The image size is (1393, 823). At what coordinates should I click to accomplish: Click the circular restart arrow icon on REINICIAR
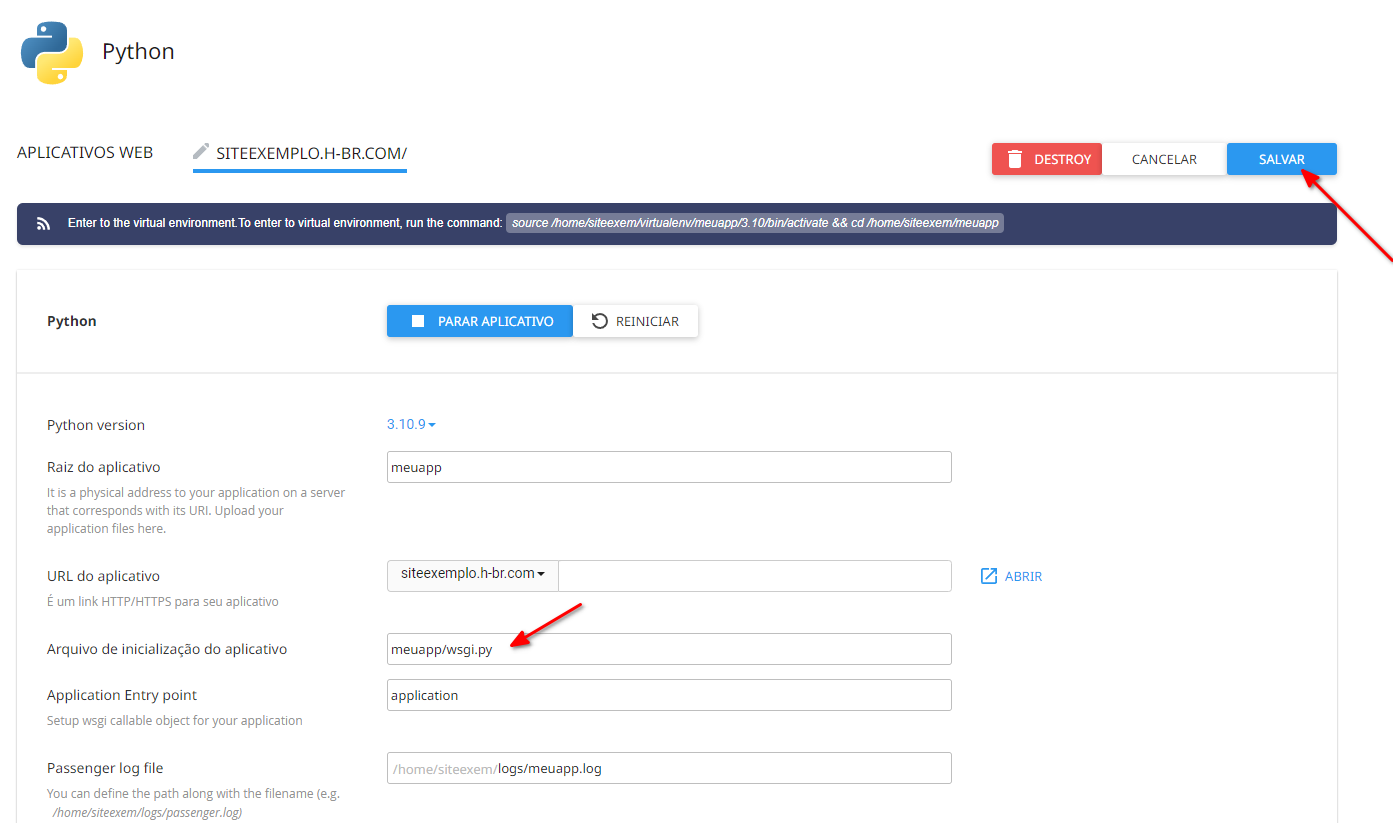[600, 321]
